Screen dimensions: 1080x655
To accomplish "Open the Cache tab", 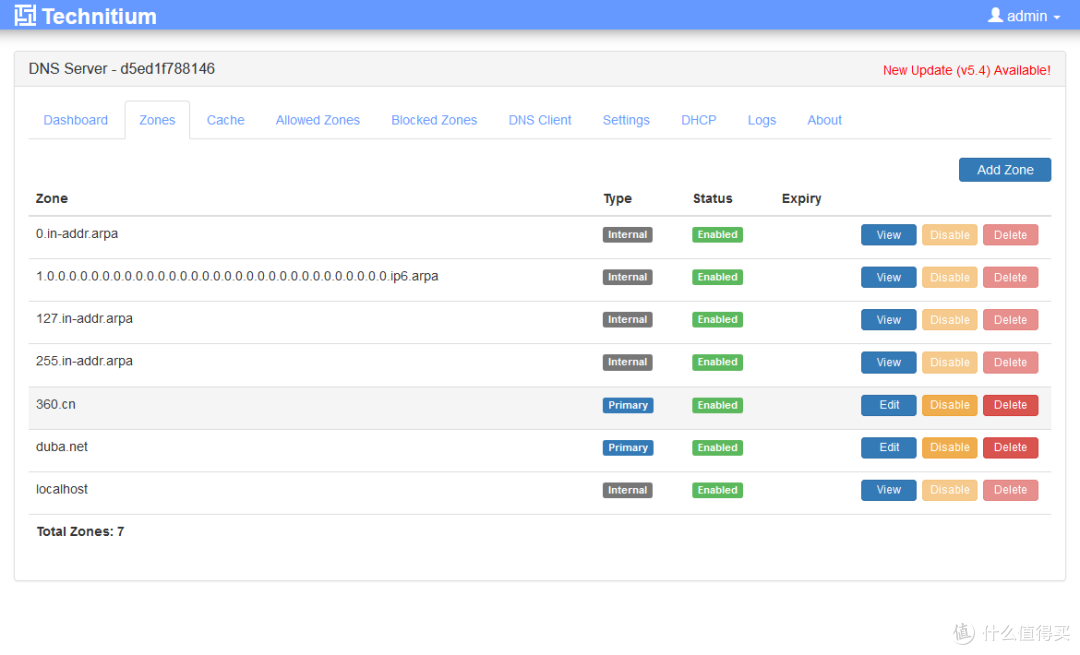I will [x=225, y=120].
